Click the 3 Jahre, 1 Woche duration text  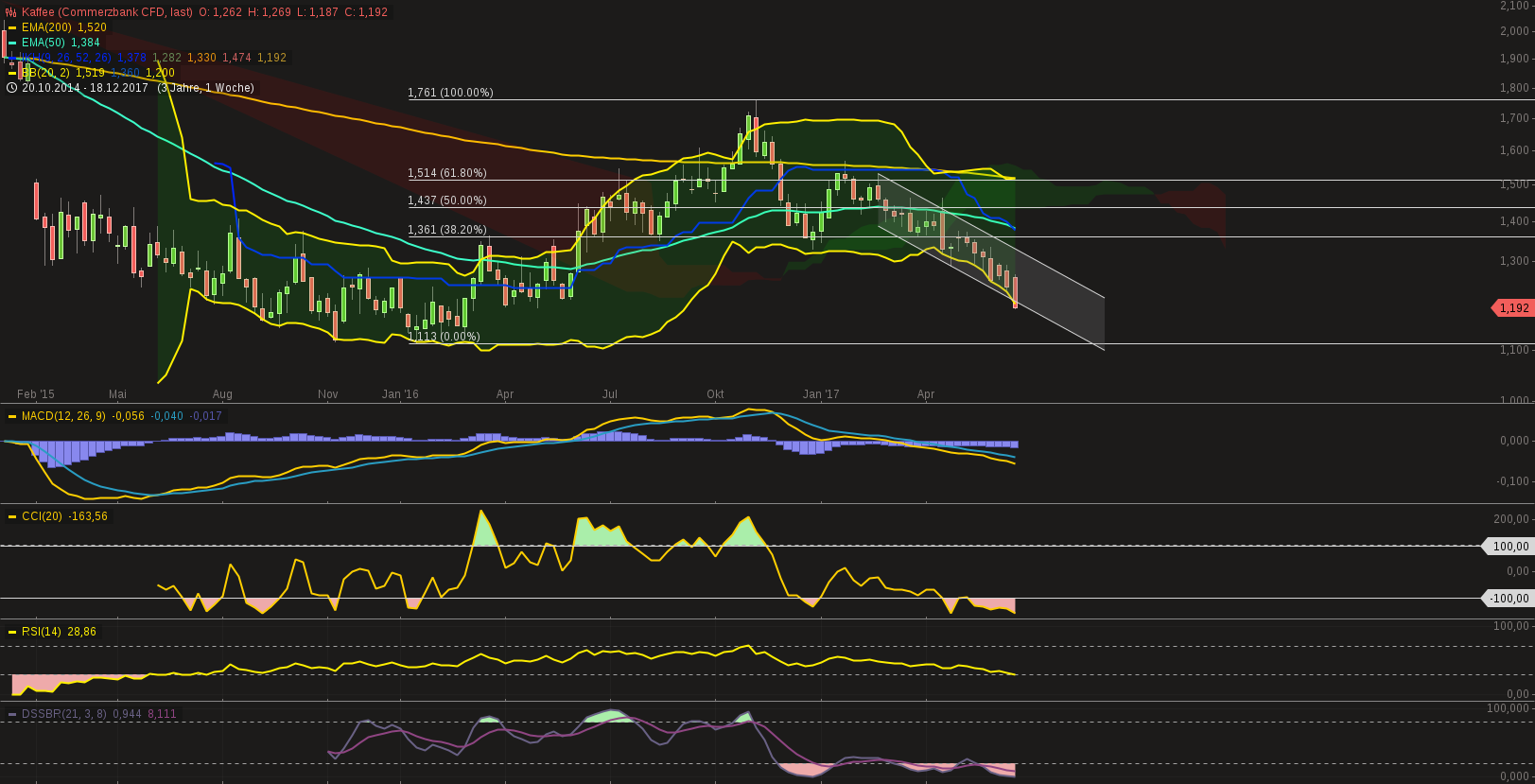point(206,88)
